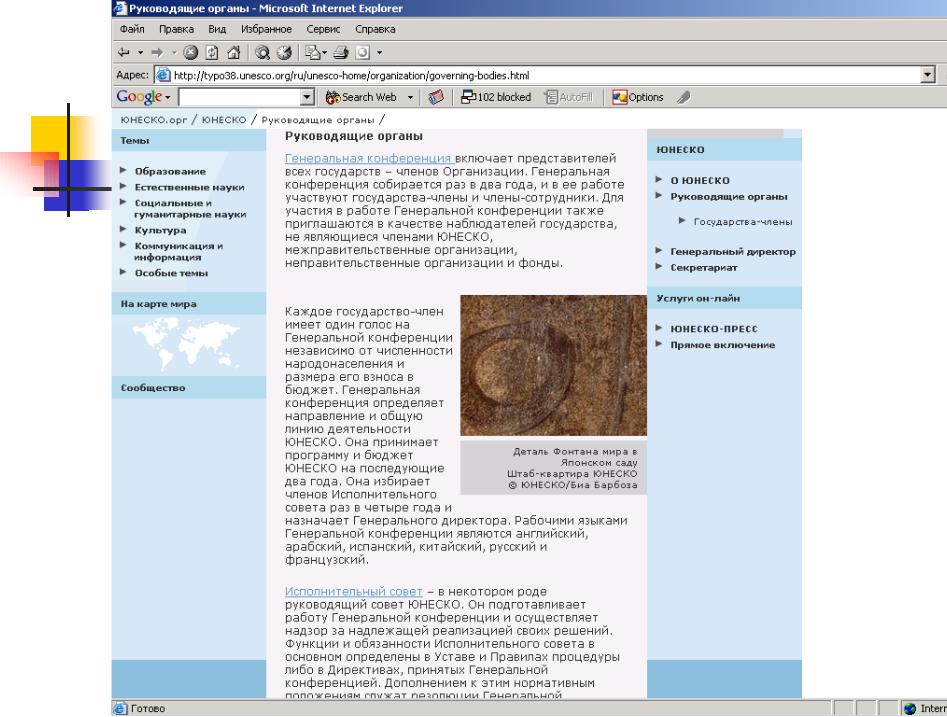Click the Forward arrow in the toolbar
Viewport: 947px width, 717px height.
pos(156,53)
